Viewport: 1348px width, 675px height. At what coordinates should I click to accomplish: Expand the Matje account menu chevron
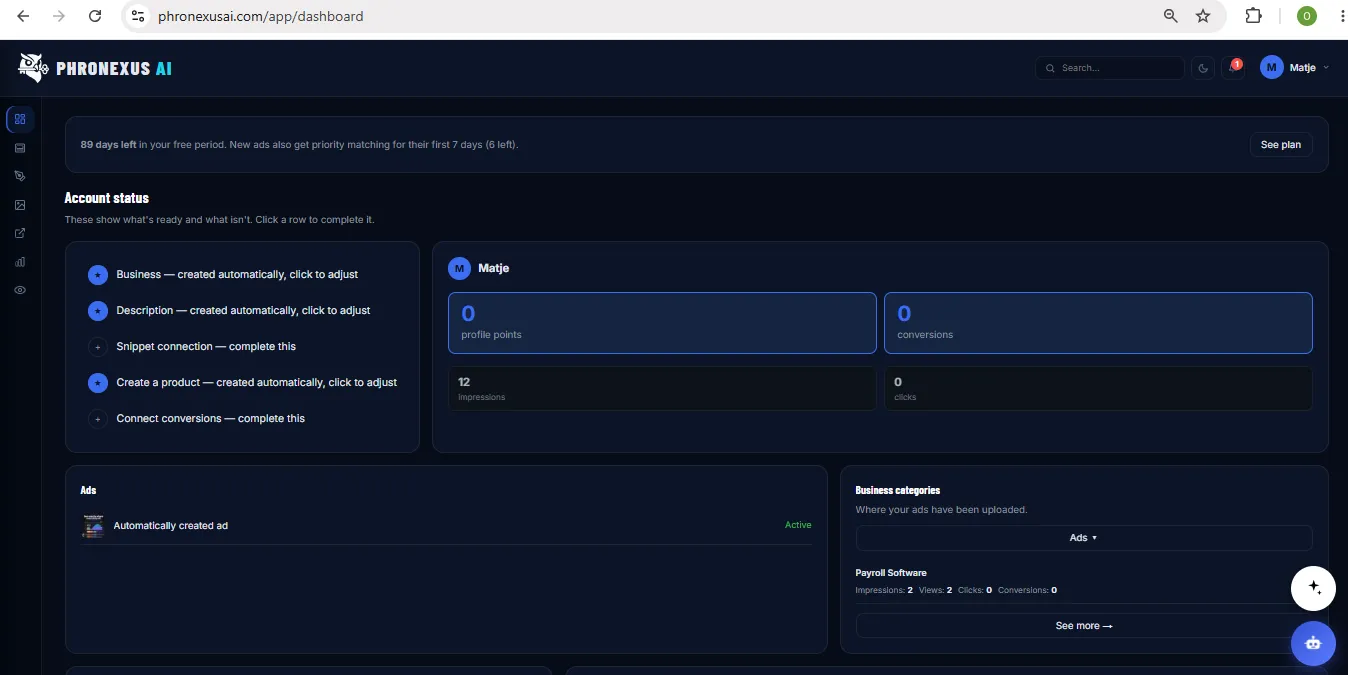click(x=1326, y=68)
